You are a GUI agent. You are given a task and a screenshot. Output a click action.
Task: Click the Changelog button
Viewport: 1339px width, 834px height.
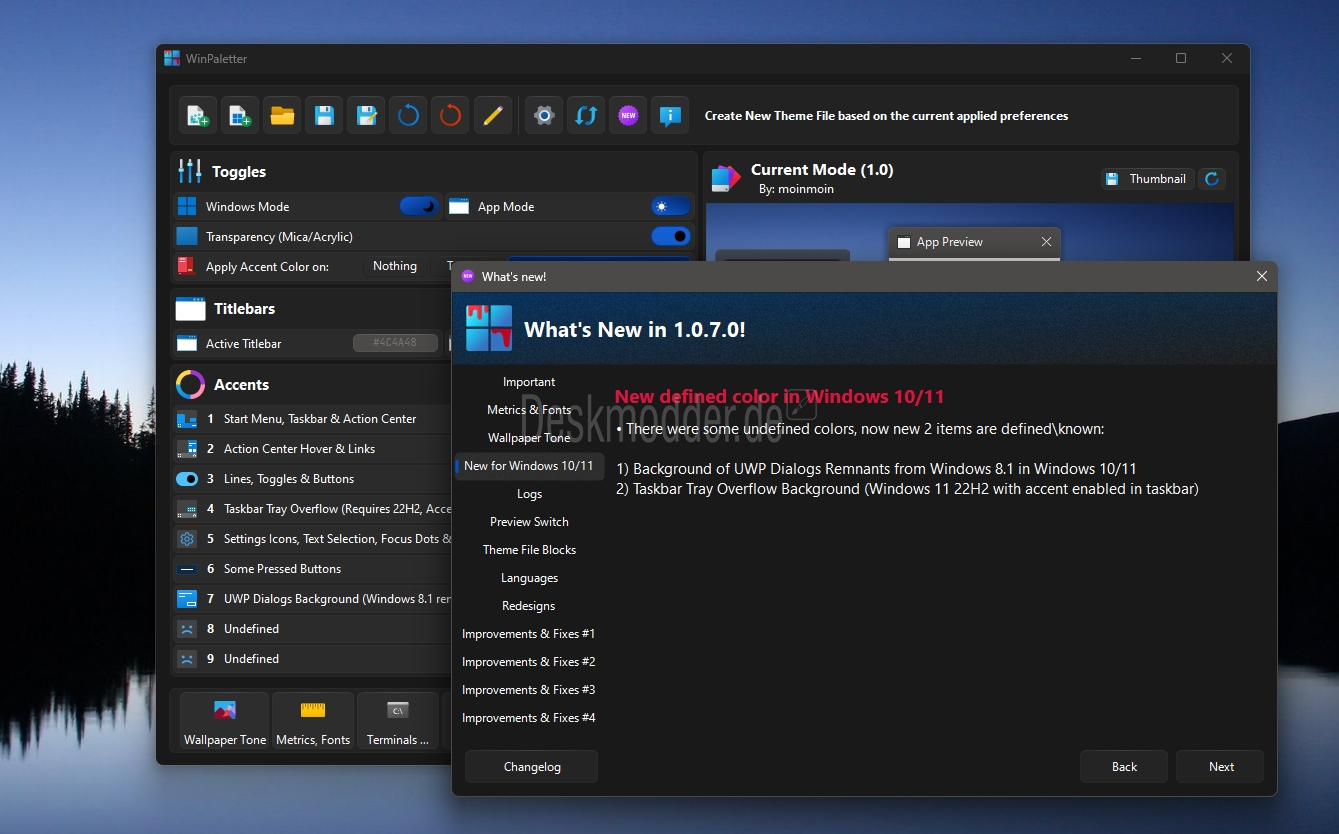pos(532,767)
